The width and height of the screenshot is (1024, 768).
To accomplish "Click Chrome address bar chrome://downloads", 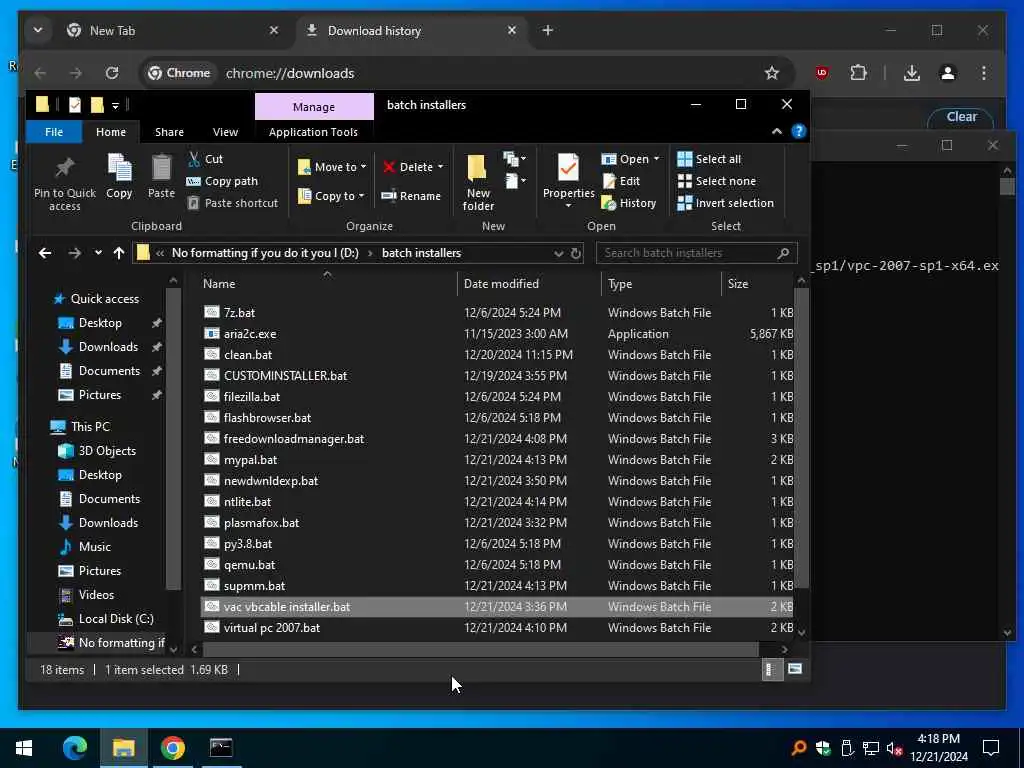I will (290, 73).
